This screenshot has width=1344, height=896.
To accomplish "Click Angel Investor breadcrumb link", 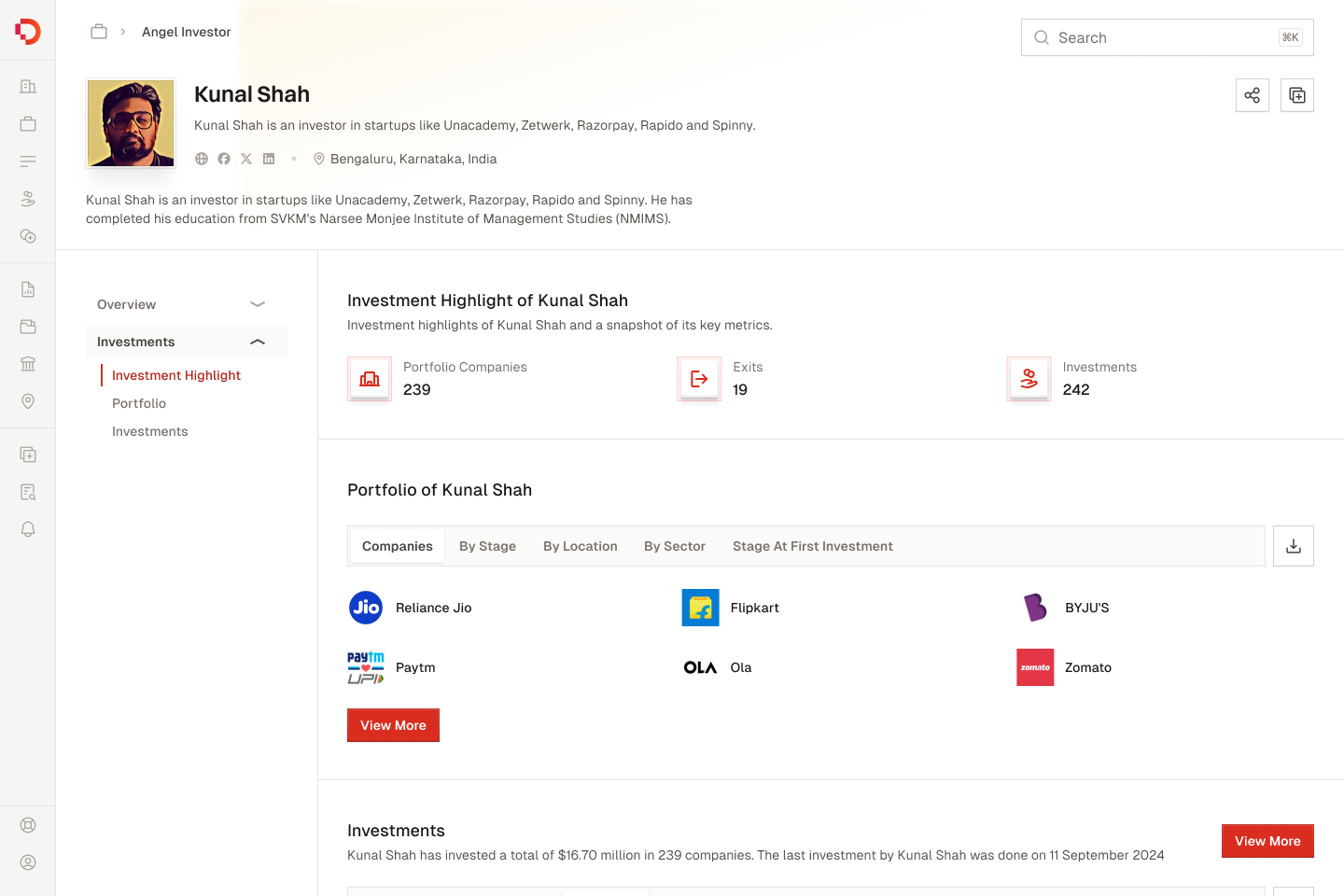I will pyautogui.click(x=187, y=32).
